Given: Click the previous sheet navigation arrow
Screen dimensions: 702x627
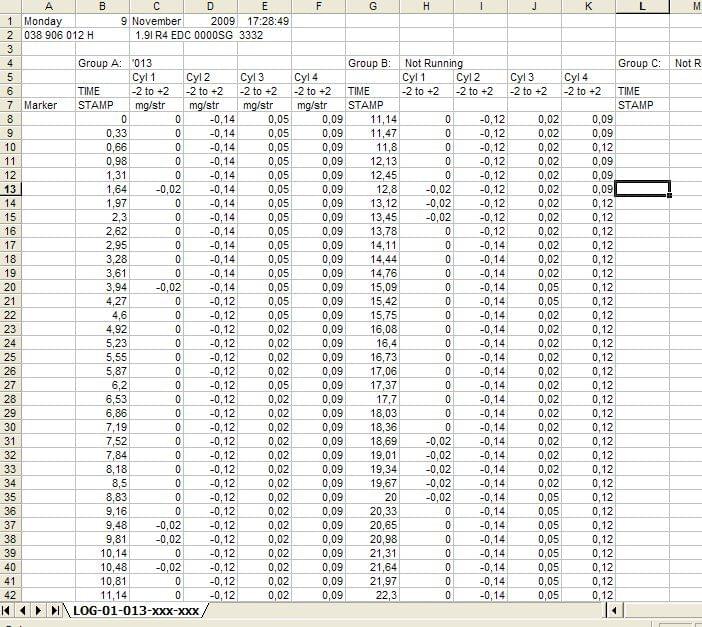Looking at the screenshot, I should pos(23,610).
